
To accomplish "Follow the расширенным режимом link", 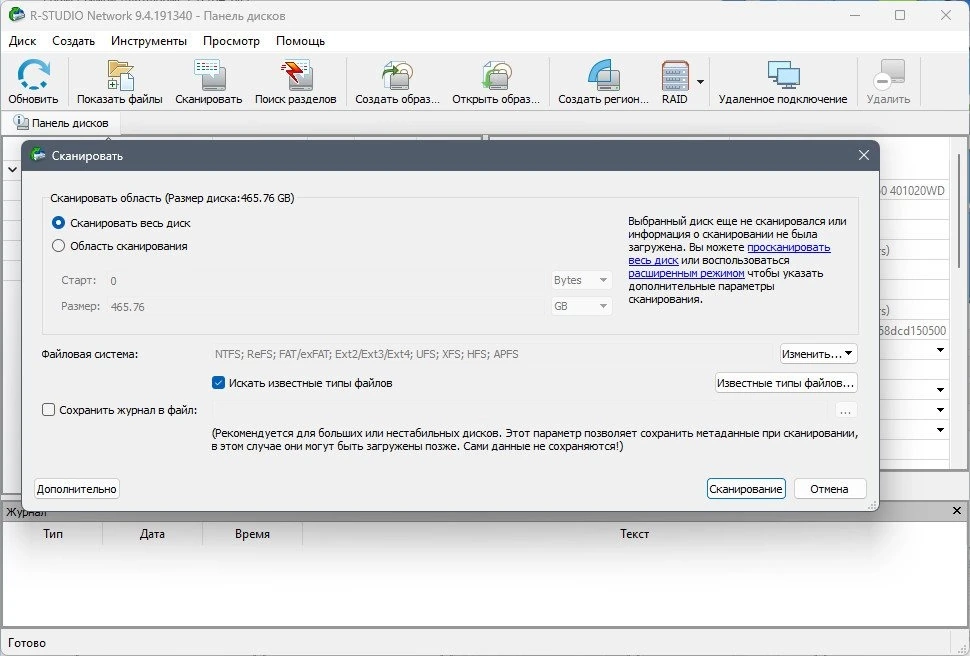I will (686, 273).
